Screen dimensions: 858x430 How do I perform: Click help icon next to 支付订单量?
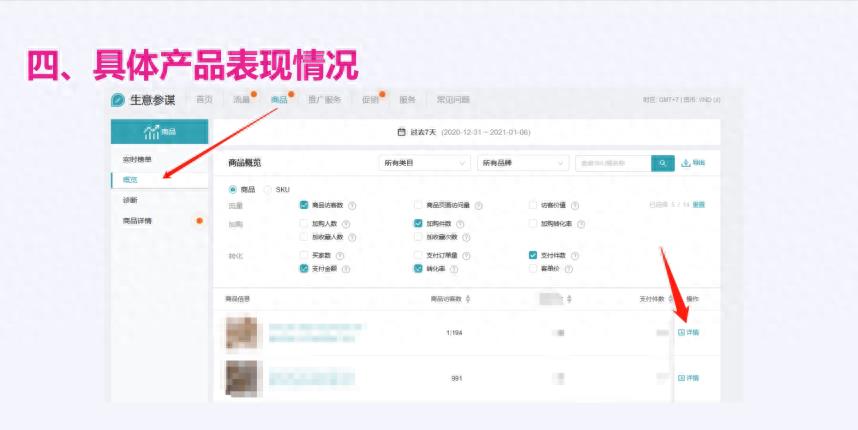tap(466, 255)
